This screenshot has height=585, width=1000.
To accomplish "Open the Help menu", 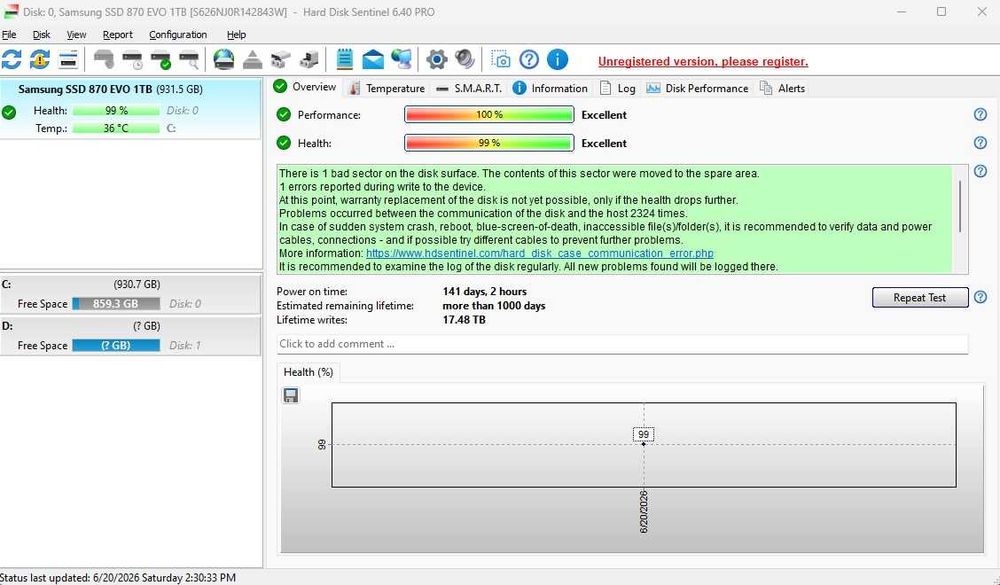I will click(x=237, y=34).
